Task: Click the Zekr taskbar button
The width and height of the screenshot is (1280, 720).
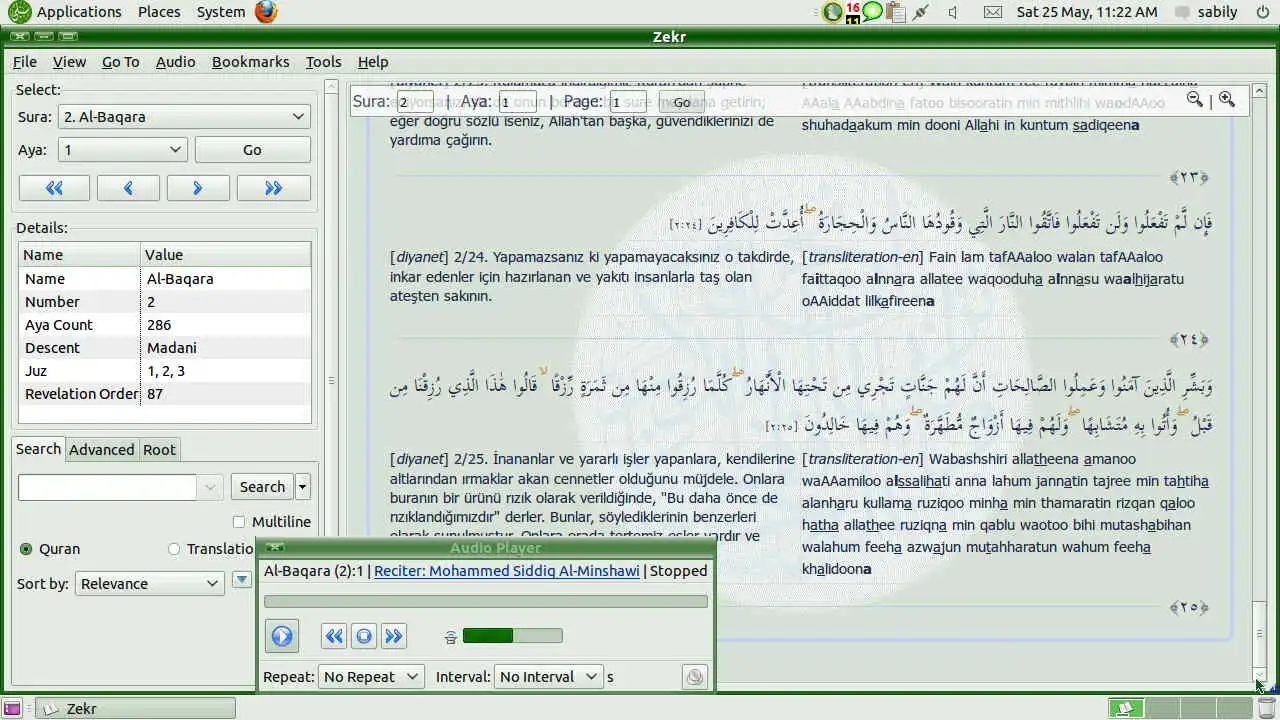Action: coord(136,708)
